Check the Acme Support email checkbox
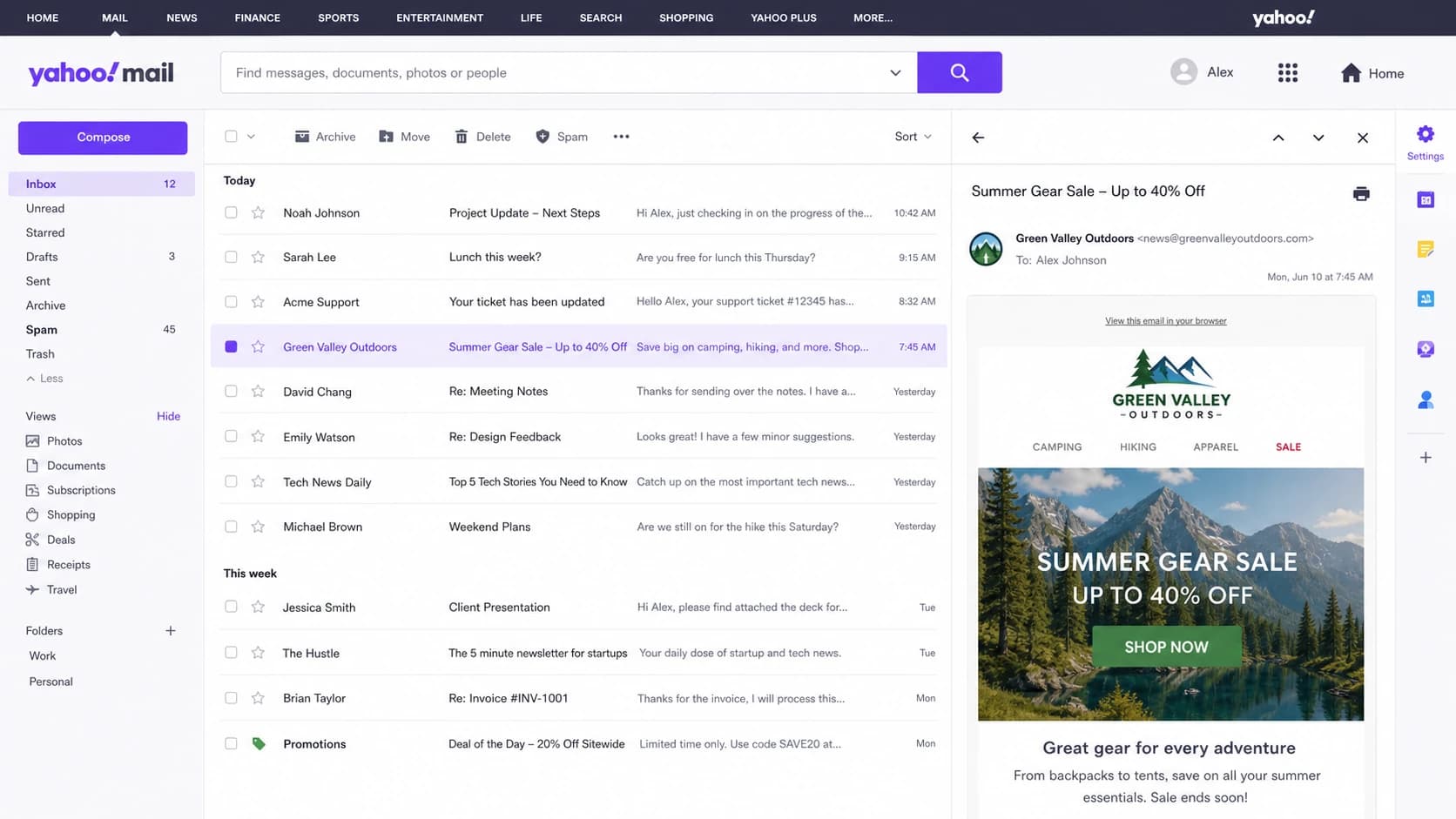 (231, 302)
